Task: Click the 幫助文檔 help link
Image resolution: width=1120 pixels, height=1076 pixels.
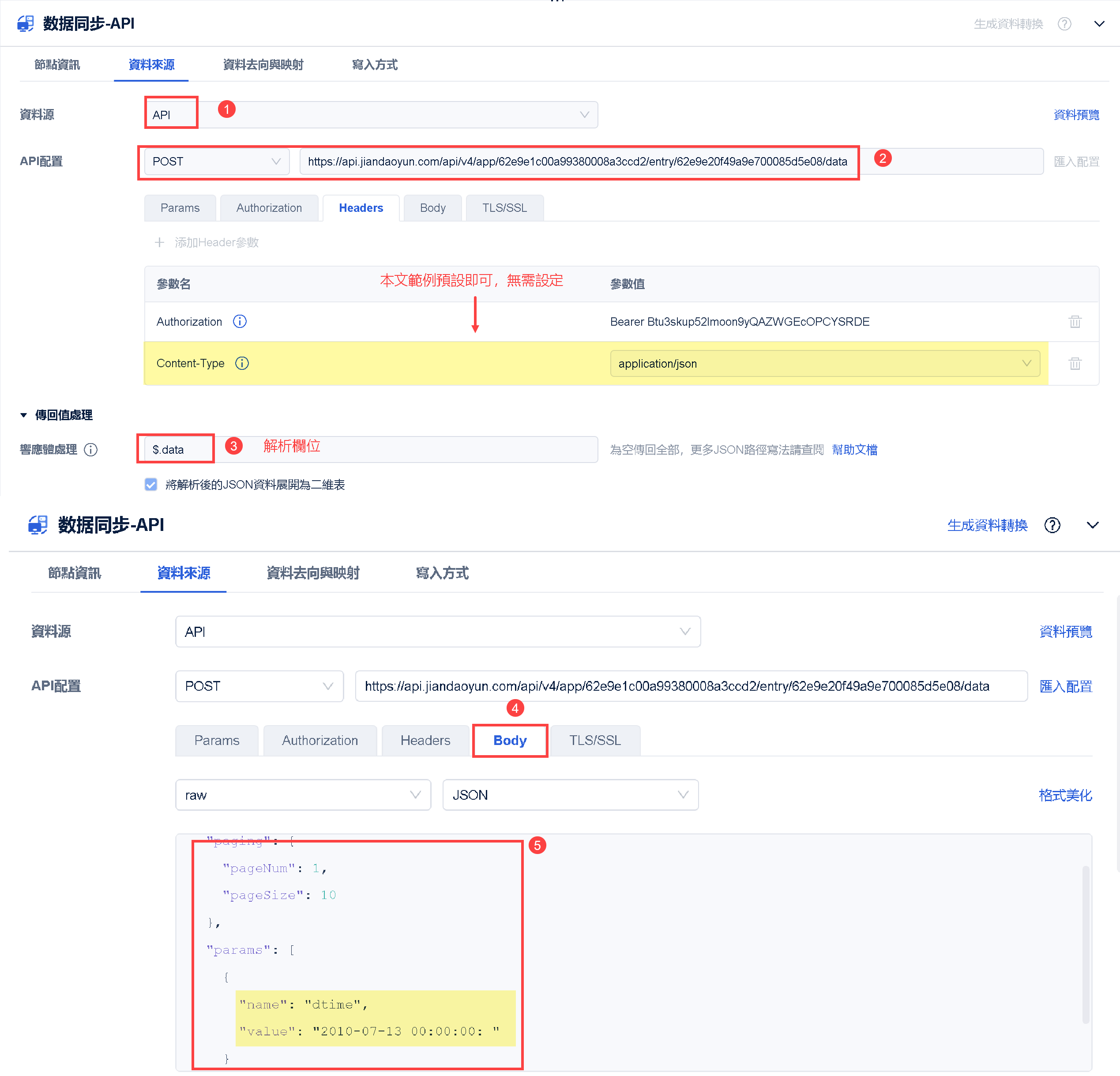Action: [x=854, y=450]
